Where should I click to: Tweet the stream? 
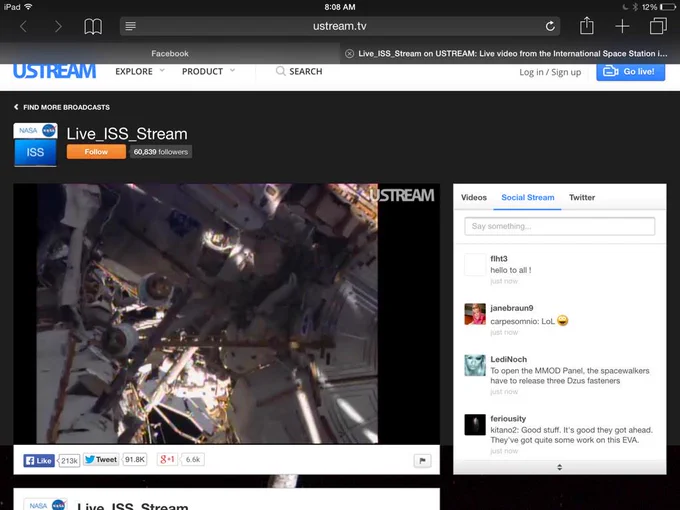point(101,459)
